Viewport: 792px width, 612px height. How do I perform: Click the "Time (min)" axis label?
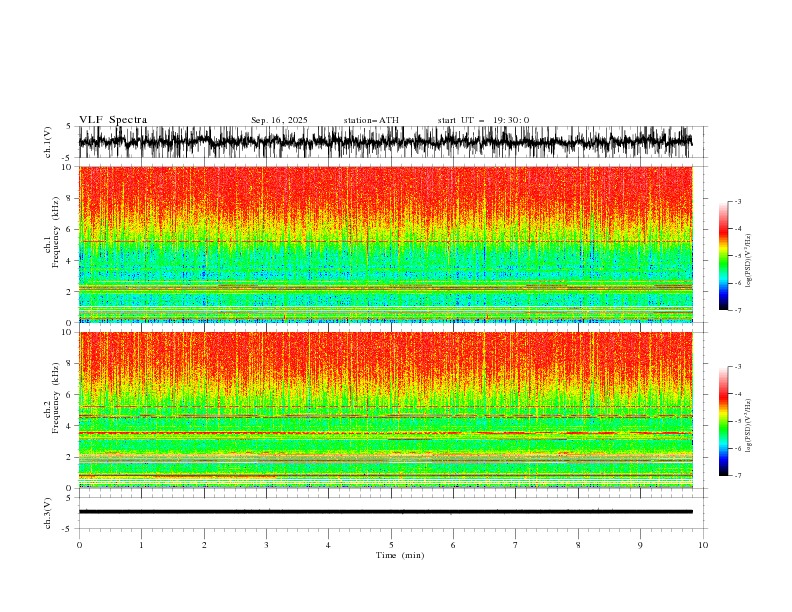pyautogui.click(x=400, y=555)
